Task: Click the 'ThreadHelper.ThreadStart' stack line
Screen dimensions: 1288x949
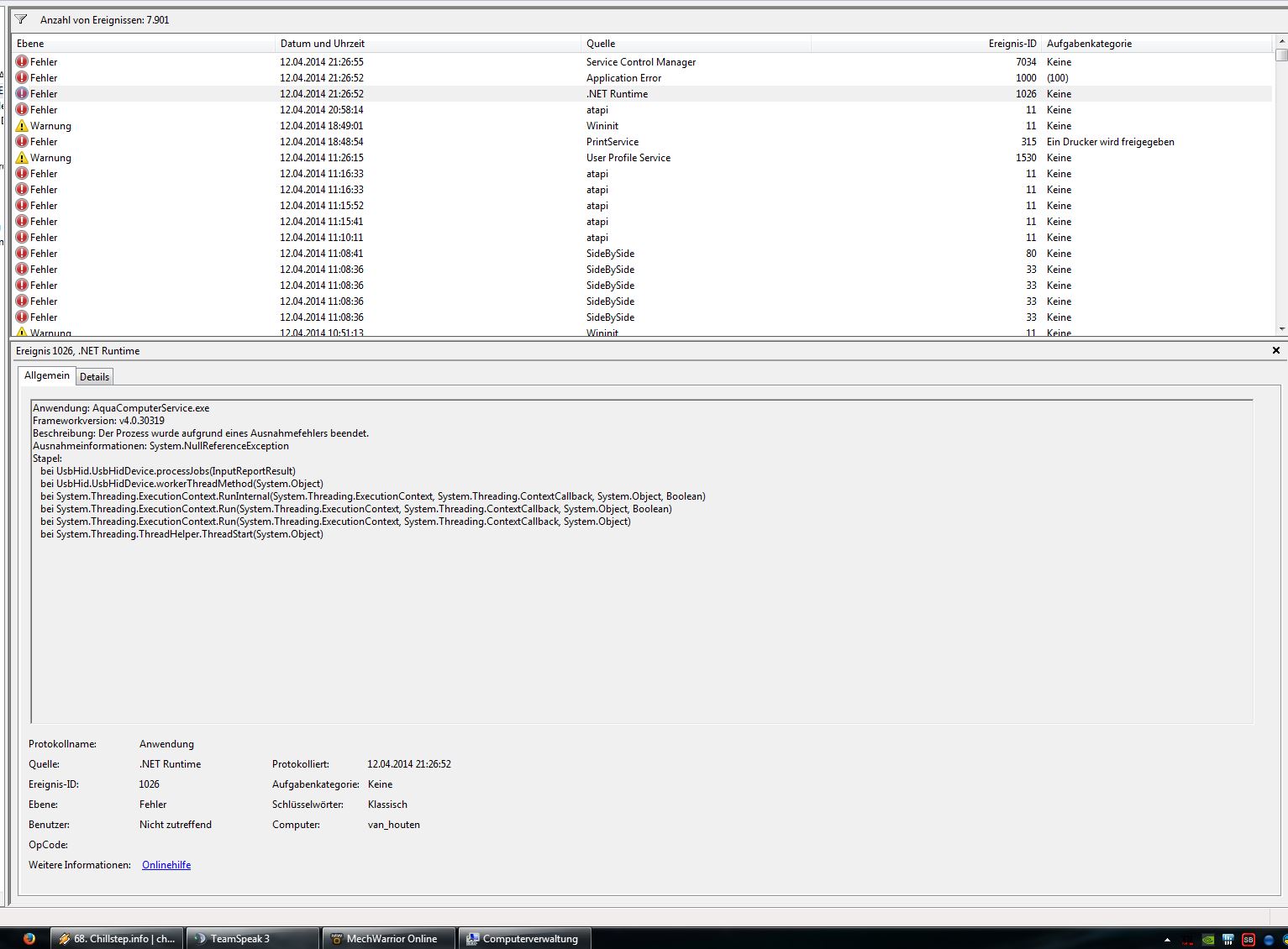Action: pos(182,534)
